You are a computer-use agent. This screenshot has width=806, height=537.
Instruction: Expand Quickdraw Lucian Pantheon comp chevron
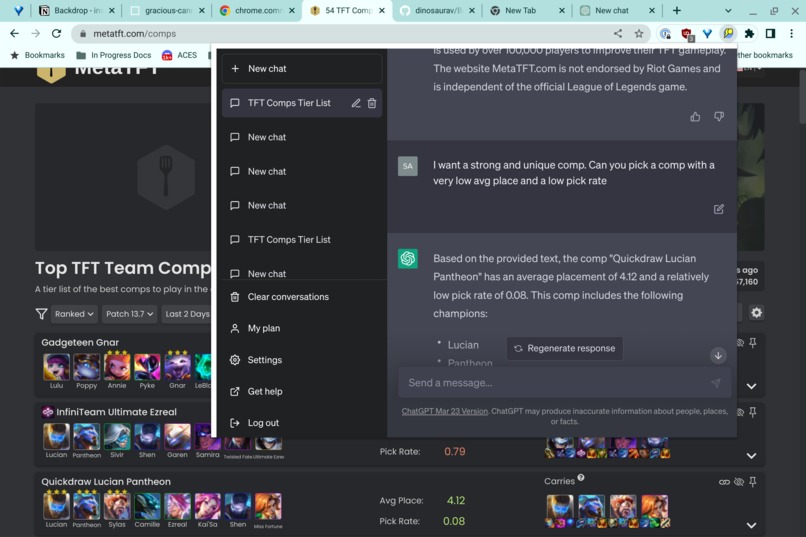coord(752,525)
